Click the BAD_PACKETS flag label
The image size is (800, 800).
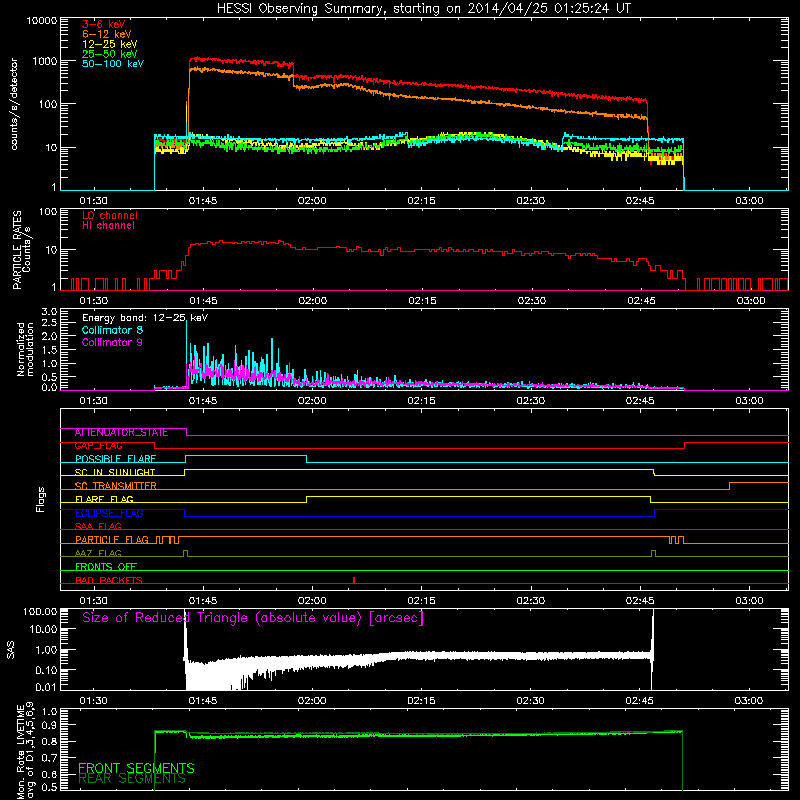109,580
